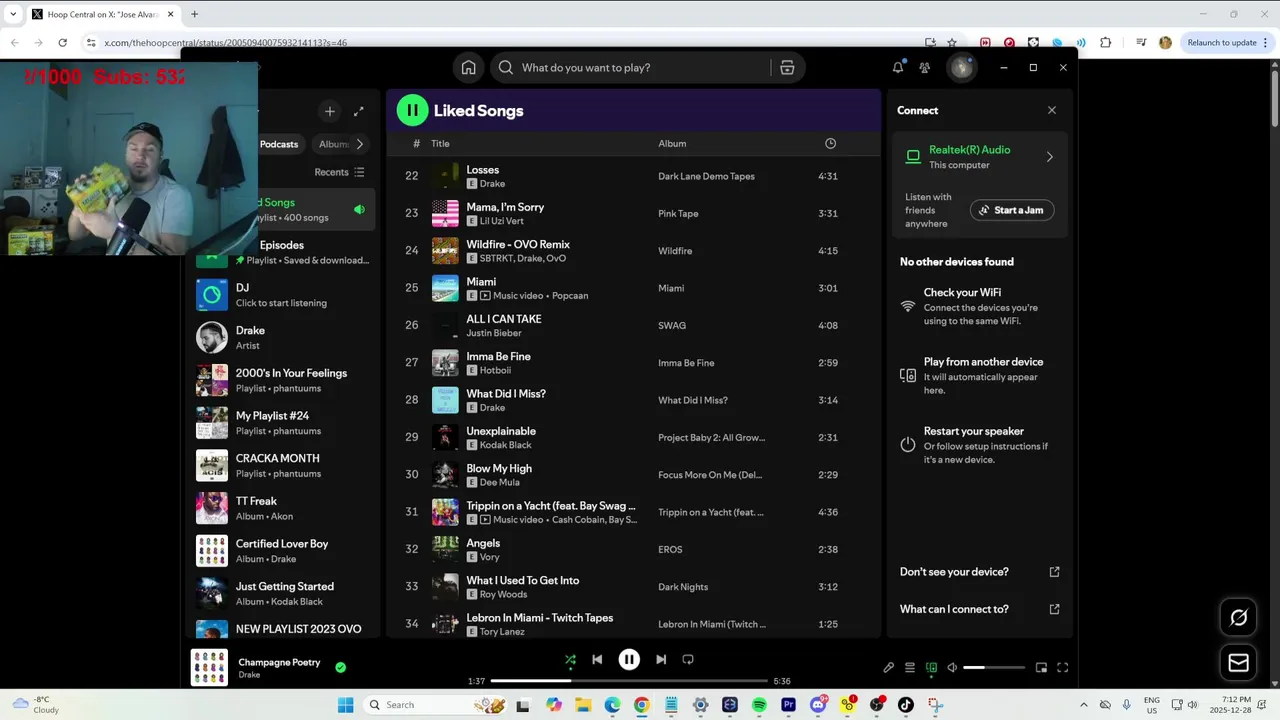Remove Champagne Poetry from Liked Songs checkmark

(x=341, y=667)
